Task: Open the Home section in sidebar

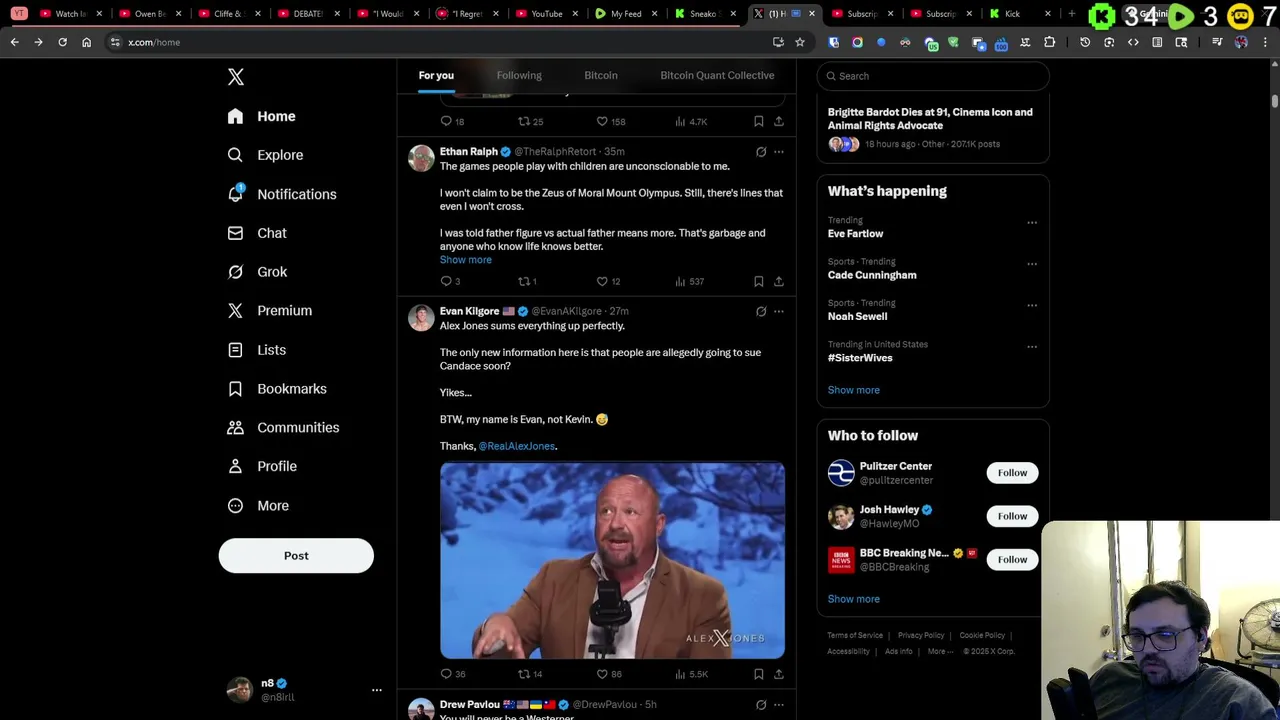Action: click(x=261, y=116)
